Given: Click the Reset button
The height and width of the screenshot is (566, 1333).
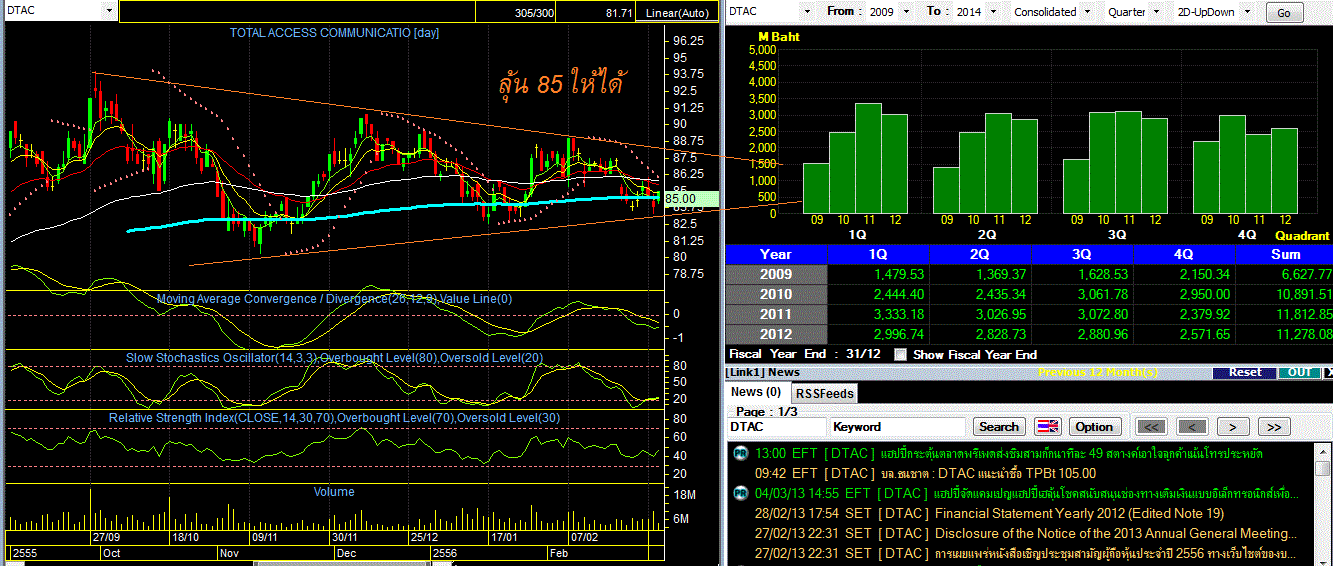Looking at the screenshot, I should pos(1245,372).
